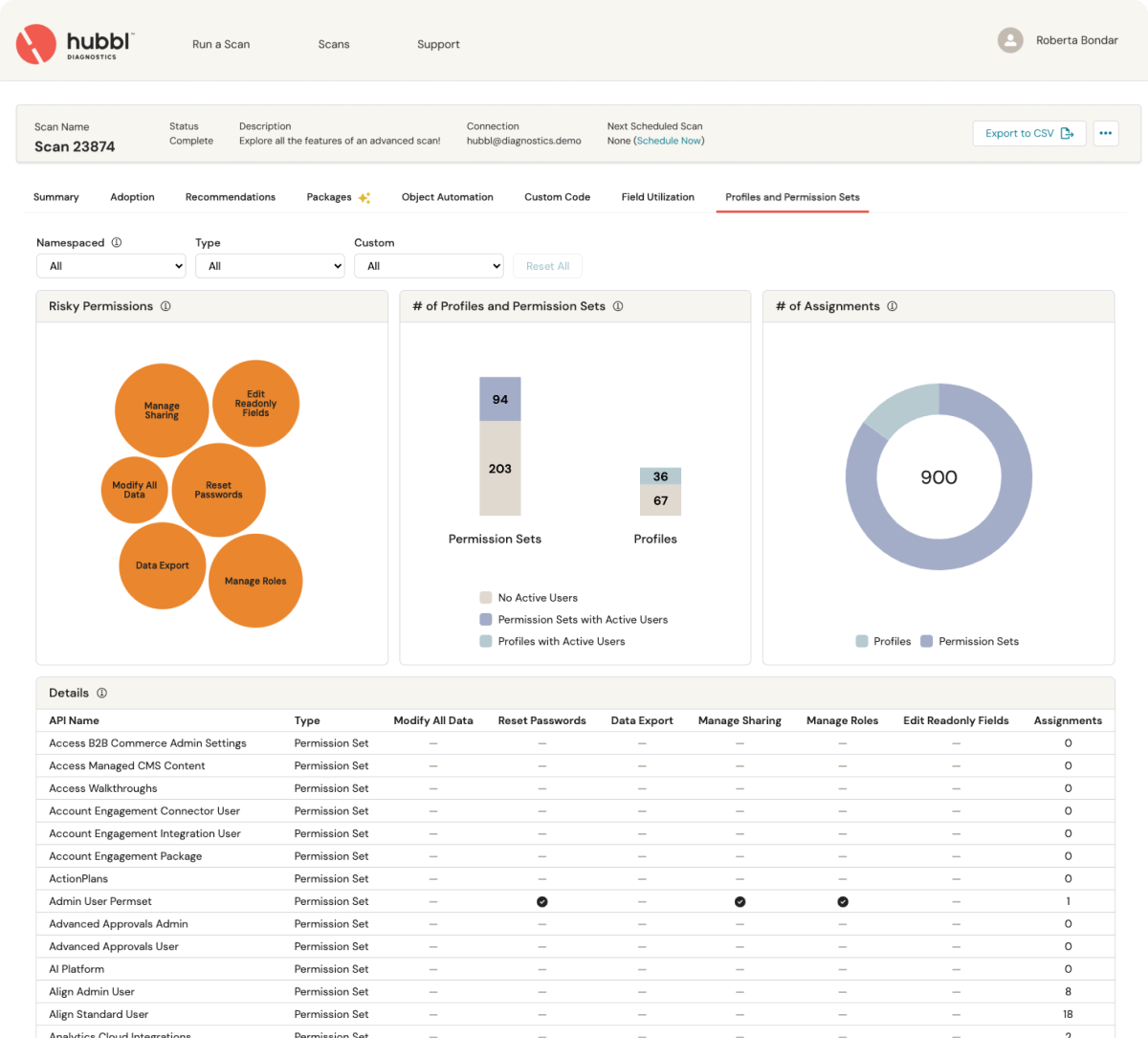Screen dimensions: 1148x1038
Task: Select Access B2B Commerce Admin Settings row
Action: coord(575,743)
